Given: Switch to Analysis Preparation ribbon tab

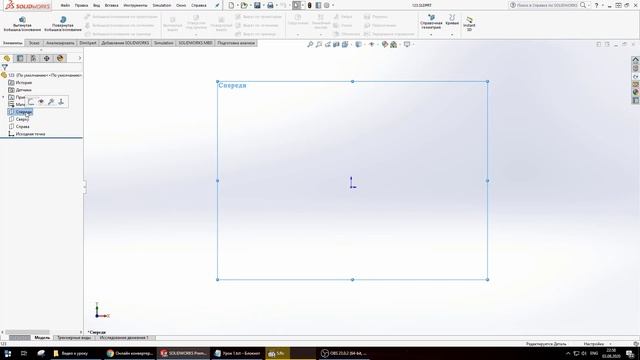Looking at the screenshot, I should point(236,43).
